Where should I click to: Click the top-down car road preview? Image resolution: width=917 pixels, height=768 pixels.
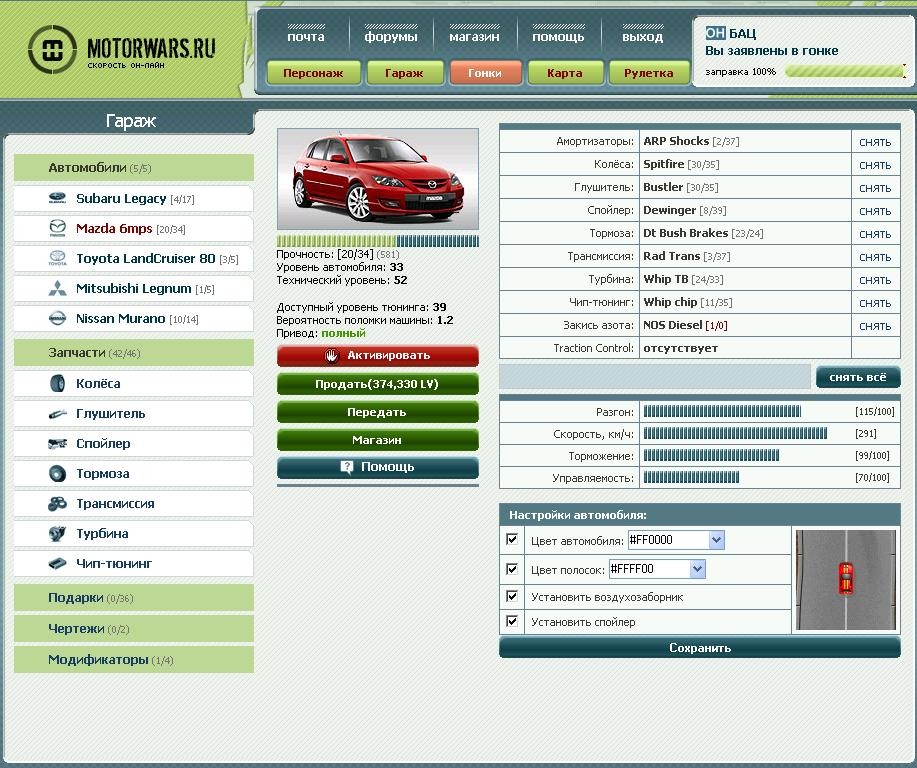(x=846, y=580)
